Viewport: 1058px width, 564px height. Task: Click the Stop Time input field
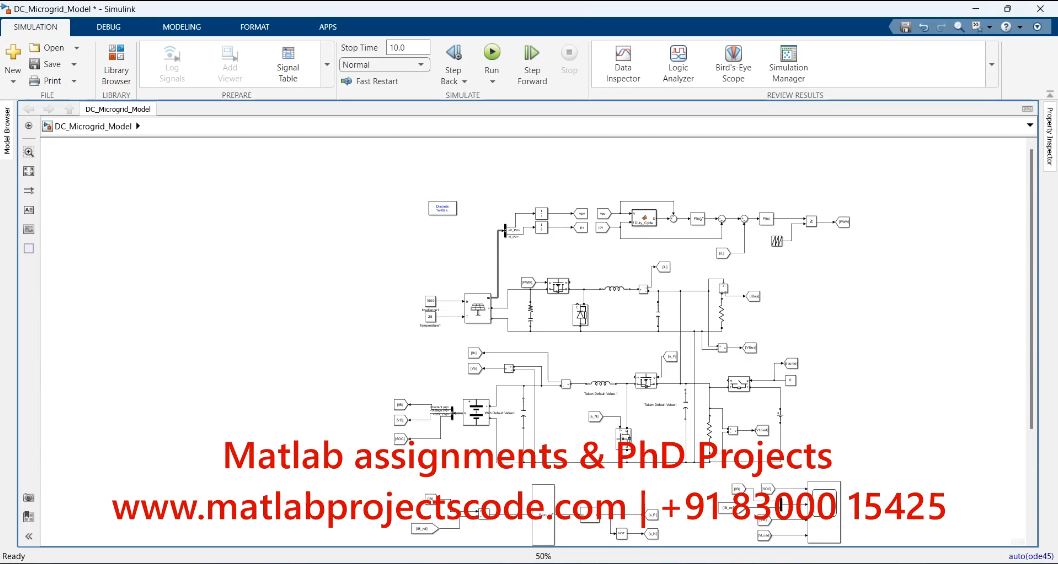[408, 48]
